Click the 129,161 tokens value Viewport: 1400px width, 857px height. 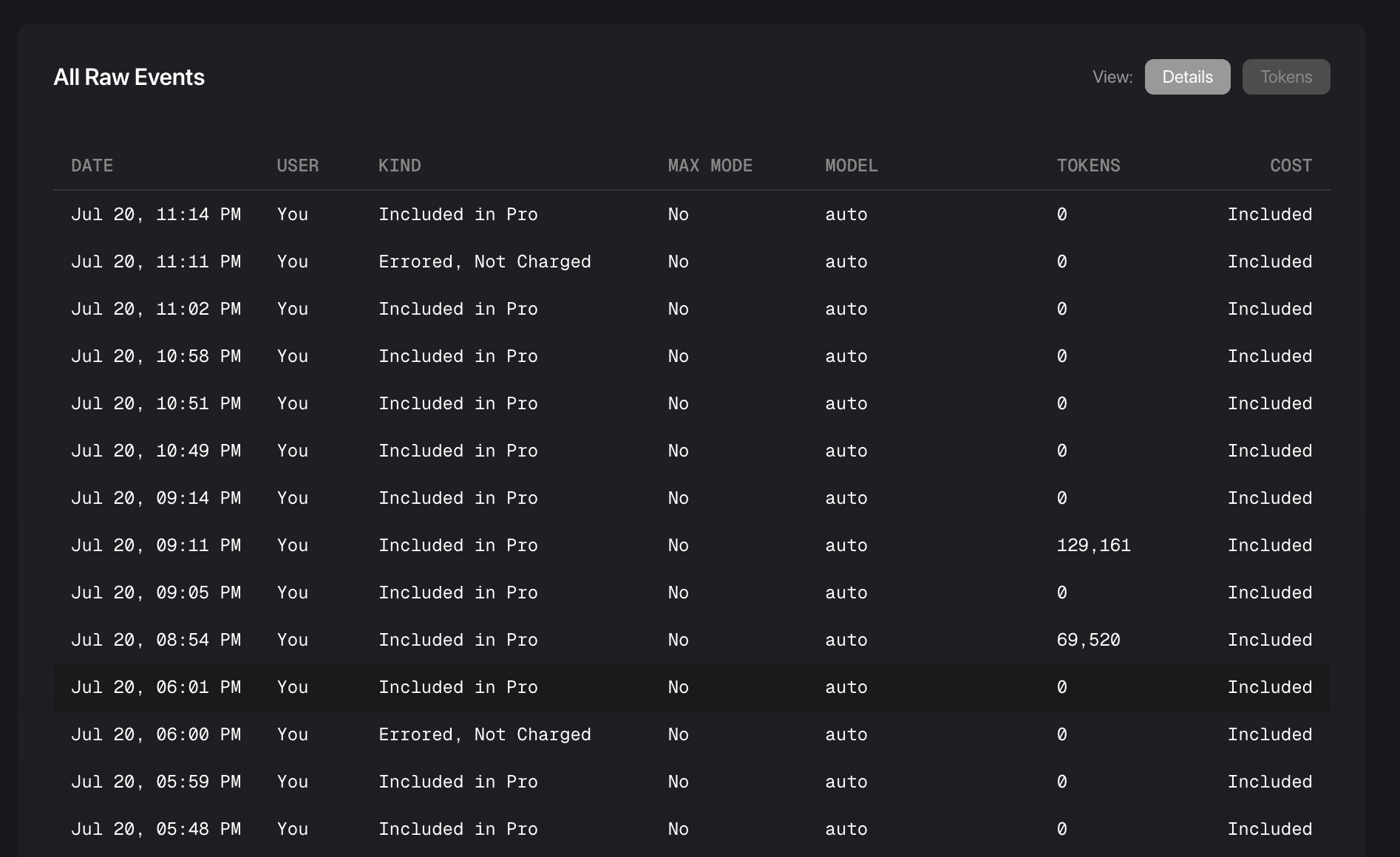click(x=1094, y=545)
